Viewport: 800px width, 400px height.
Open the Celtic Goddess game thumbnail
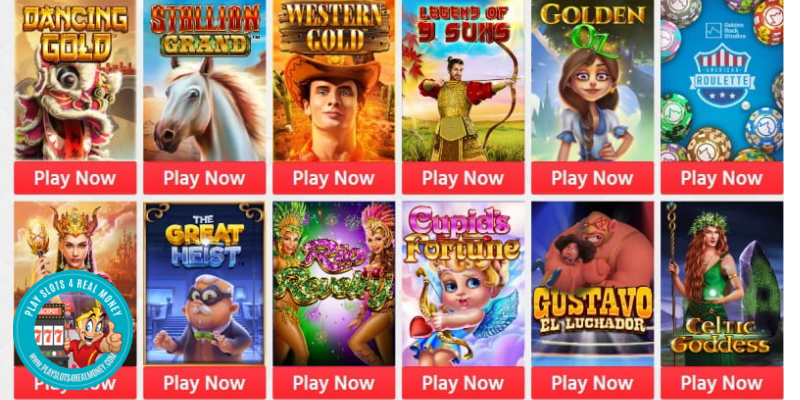722,284
